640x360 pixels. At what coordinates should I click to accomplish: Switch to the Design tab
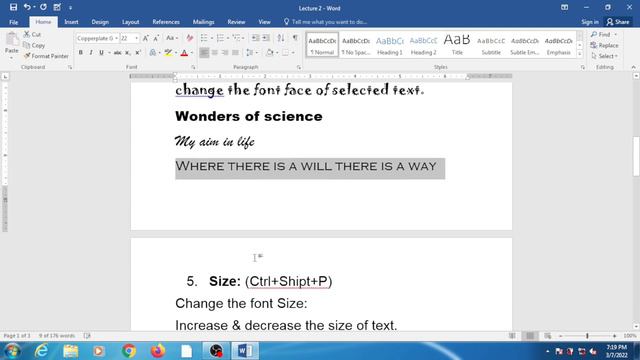click(x=100, y=22)
